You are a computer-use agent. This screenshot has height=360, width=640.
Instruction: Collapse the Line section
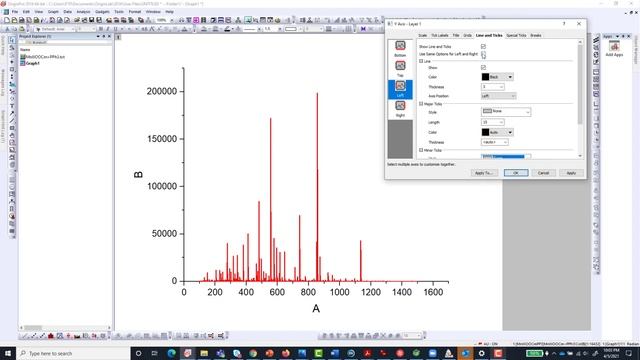pos(421,61)
